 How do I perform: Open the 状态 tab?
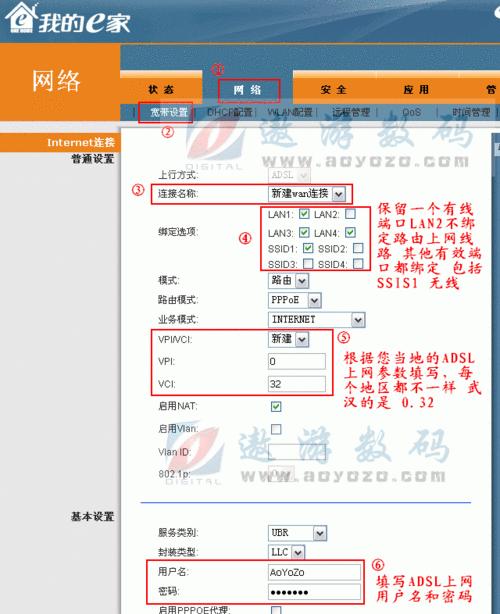coord(161,89)
